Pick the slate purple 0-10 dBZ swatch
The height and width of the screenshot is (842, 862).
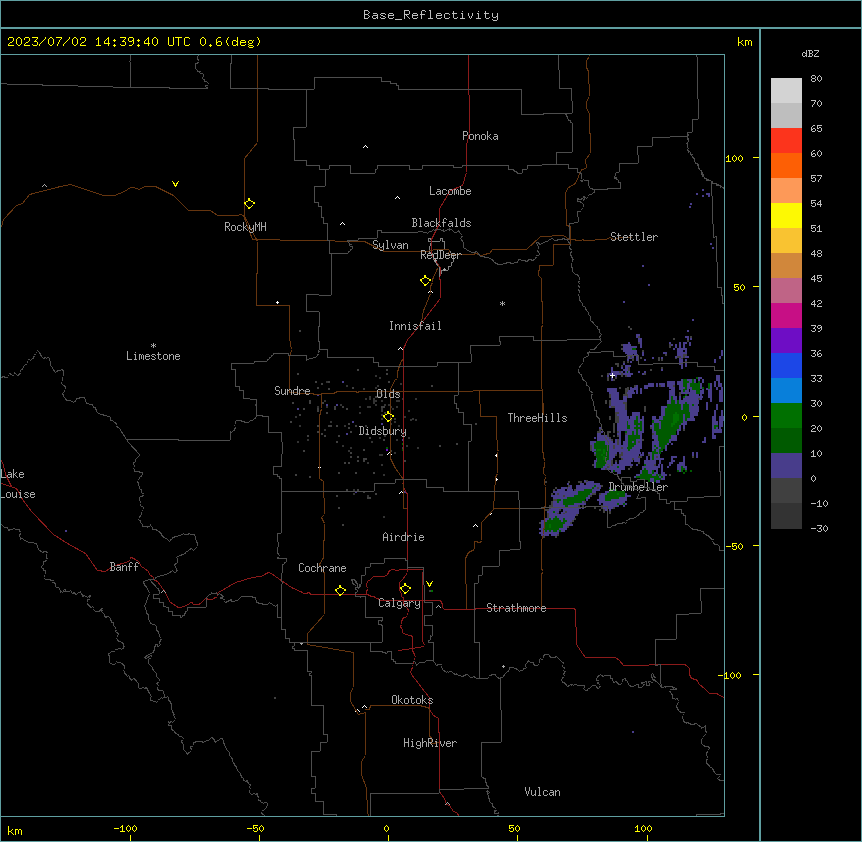coord(786,466)
